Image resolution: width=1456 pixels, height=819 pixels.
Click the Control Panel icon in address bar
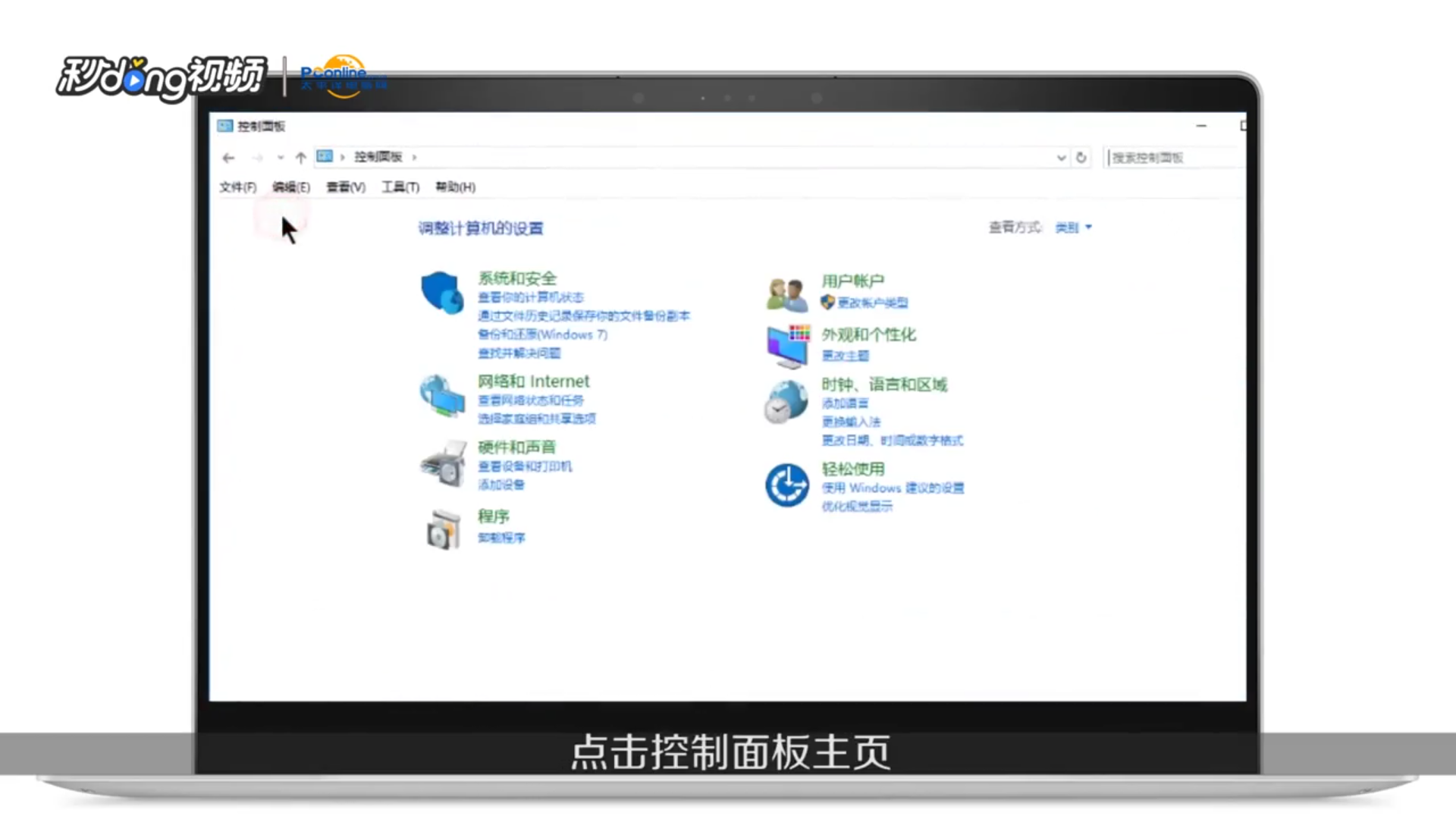325,156
